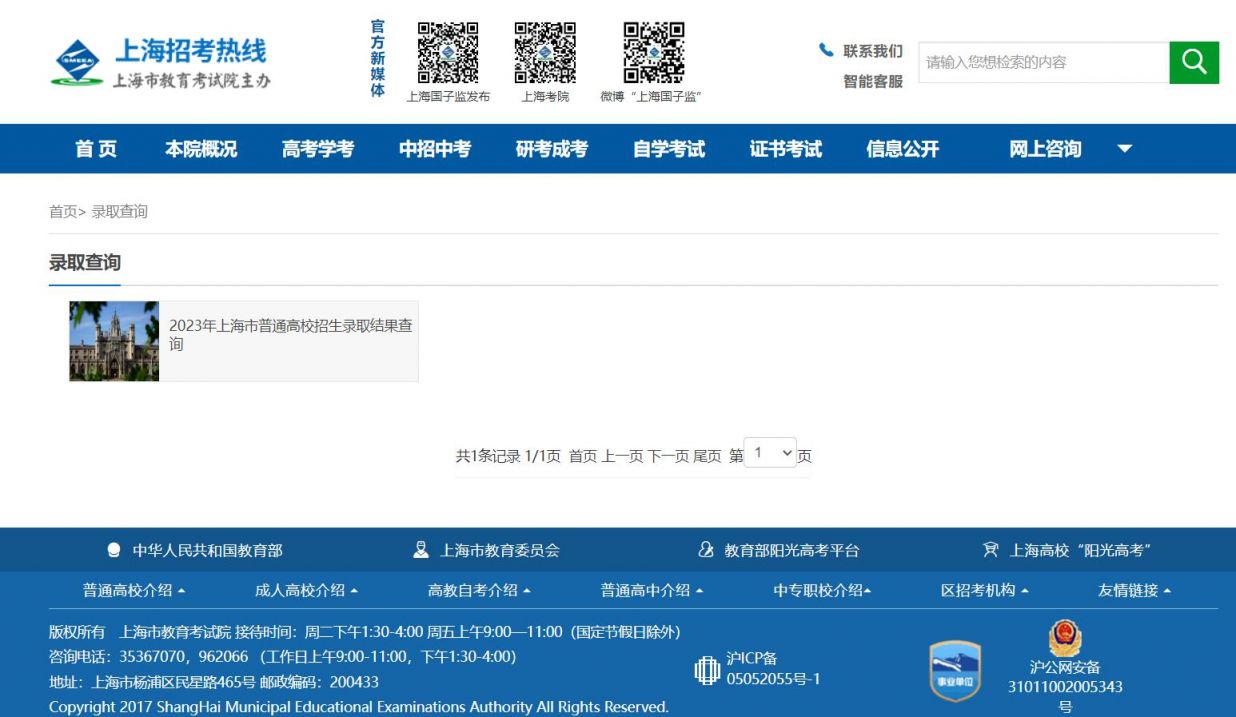
Task: Click pagination 尾页 link
Action: click(x=707, y=456)
